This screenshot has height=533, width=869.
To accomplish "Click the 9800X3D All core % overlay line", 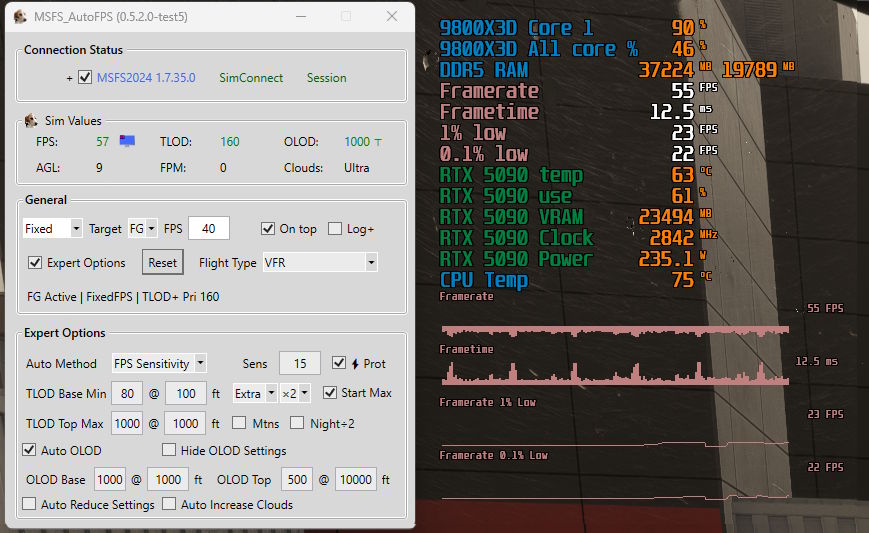I will pos(572,49).
